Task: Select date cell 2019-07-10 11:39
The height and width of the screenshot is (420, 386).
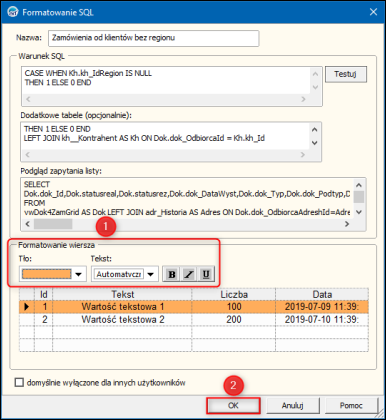Action: tap(322, 319)
